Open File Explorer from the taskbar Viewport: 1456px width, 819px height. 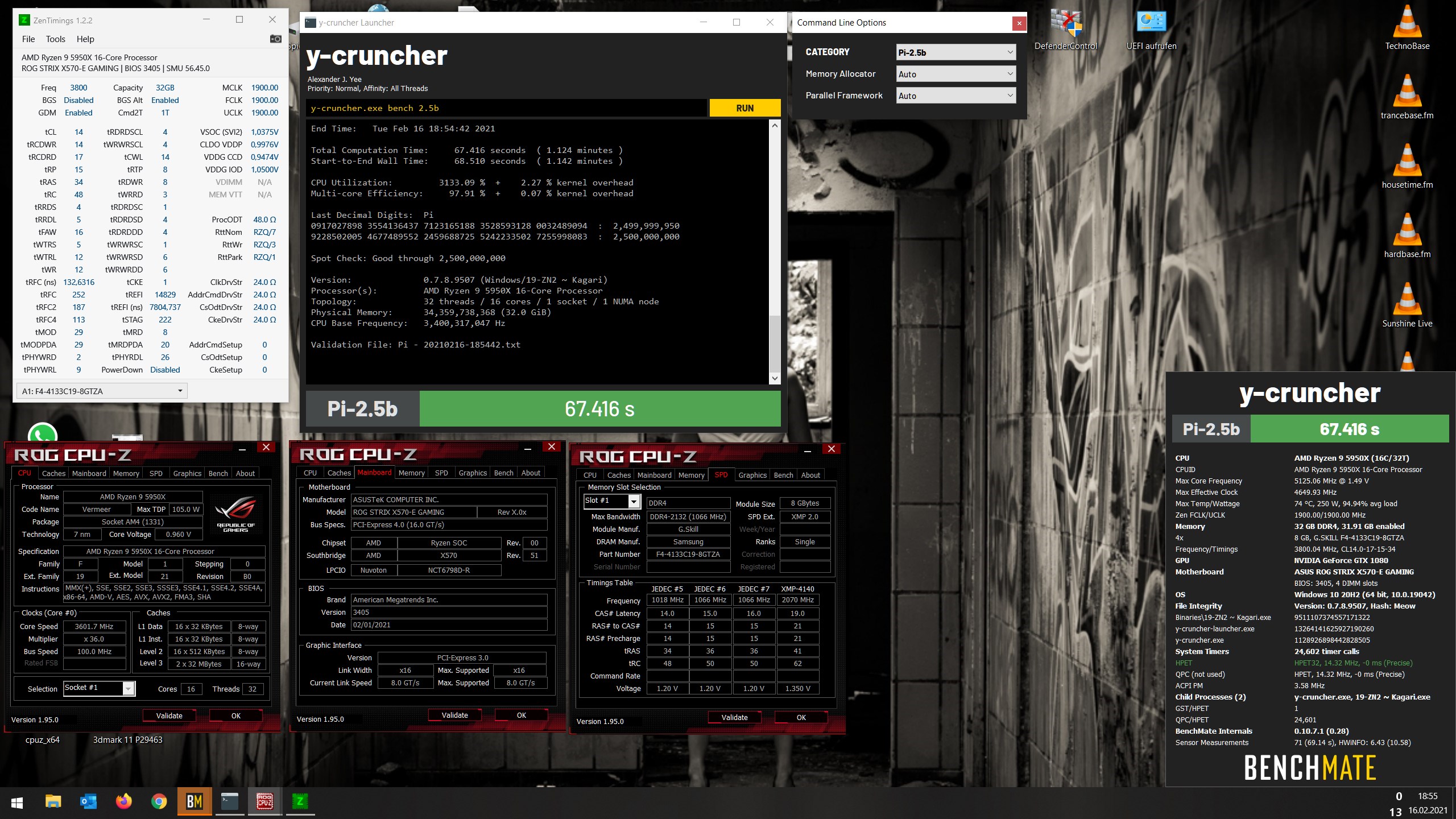pos(53,802)
